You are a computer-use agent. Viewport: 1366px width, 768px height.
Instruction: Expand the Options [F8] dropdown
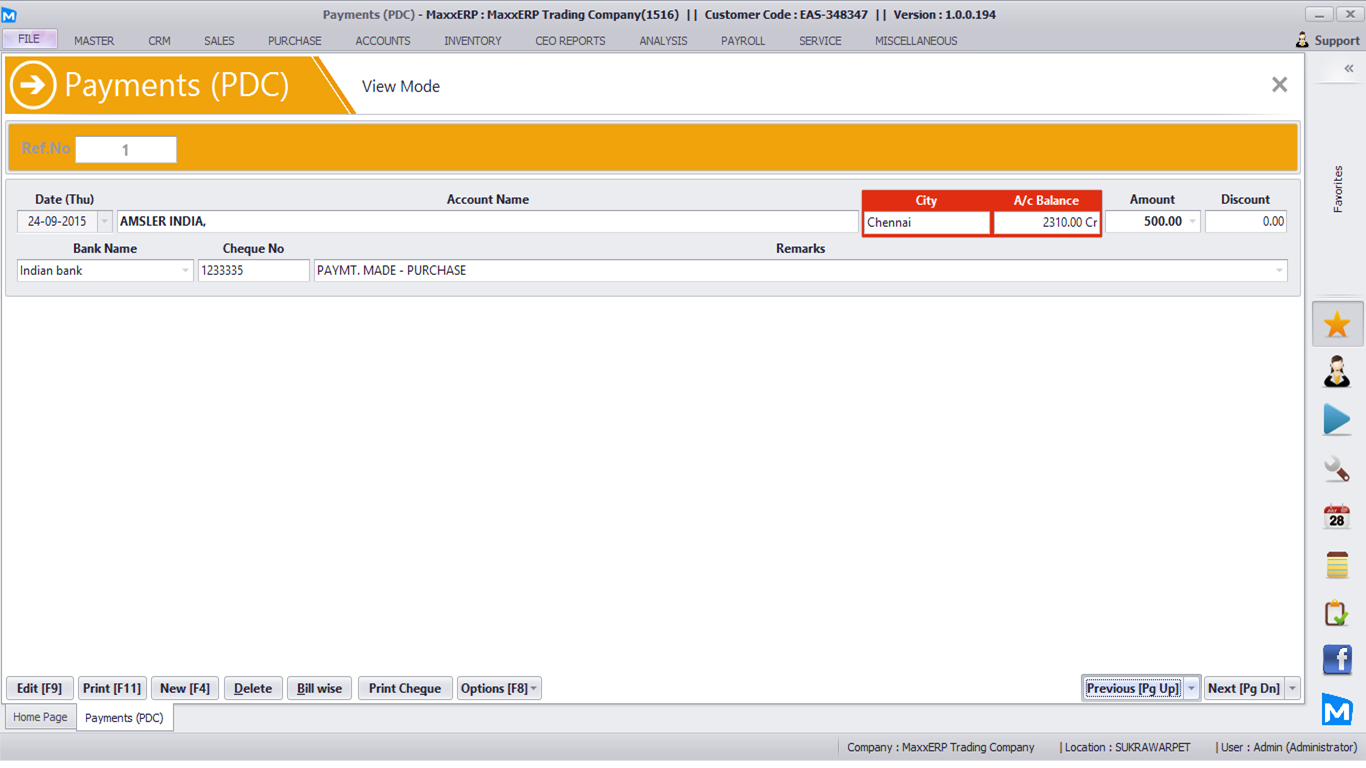tap(534, 689)
